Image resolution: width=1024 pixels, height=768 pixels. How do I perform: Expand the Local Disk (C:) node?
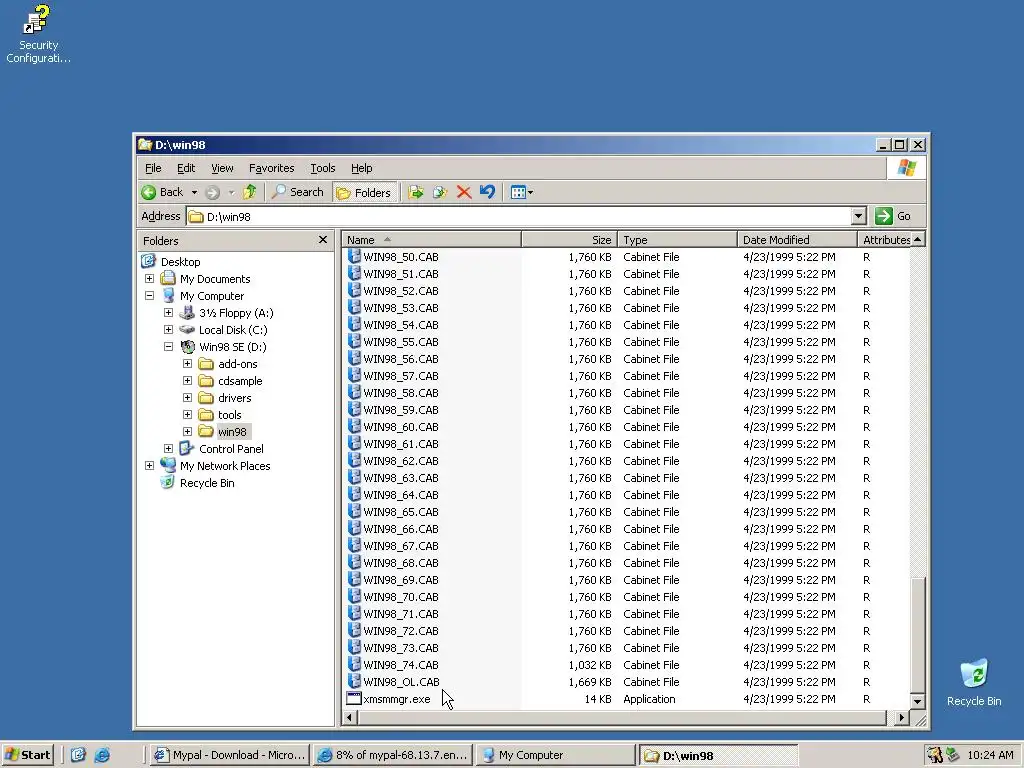point(168,330)
